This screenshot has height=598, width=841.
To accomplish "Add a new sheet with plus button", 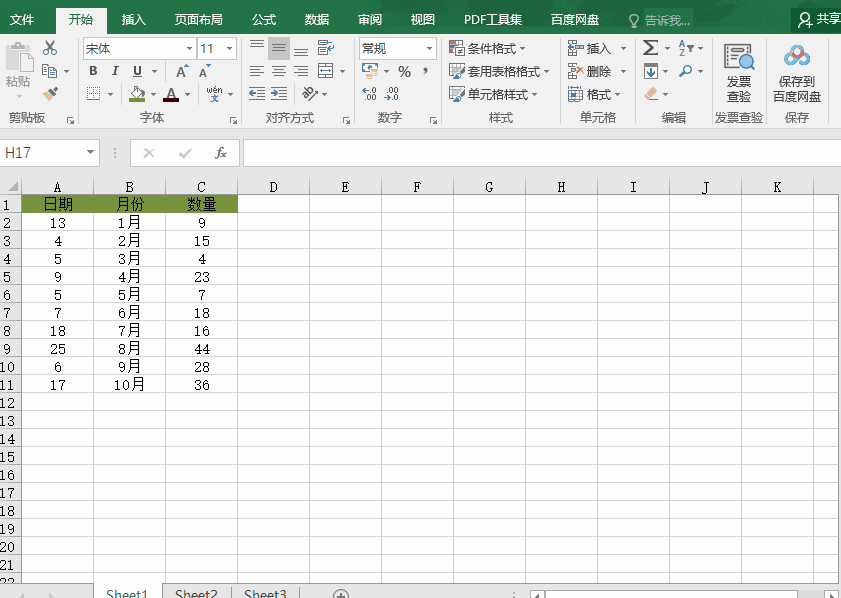I will pyautogui.click(x=341, y=594).
